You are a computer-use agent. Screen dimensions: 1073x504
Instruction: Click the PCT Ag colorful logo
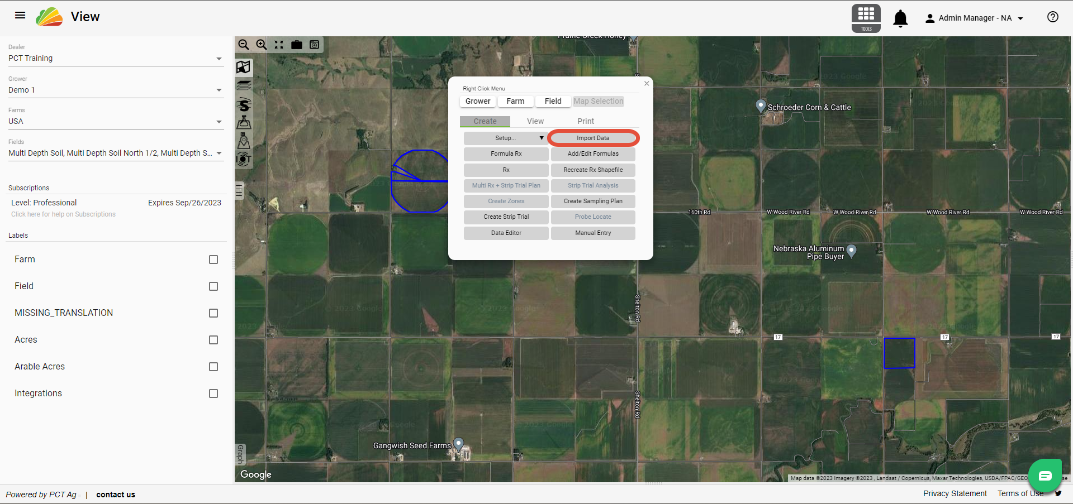[49, 16]
